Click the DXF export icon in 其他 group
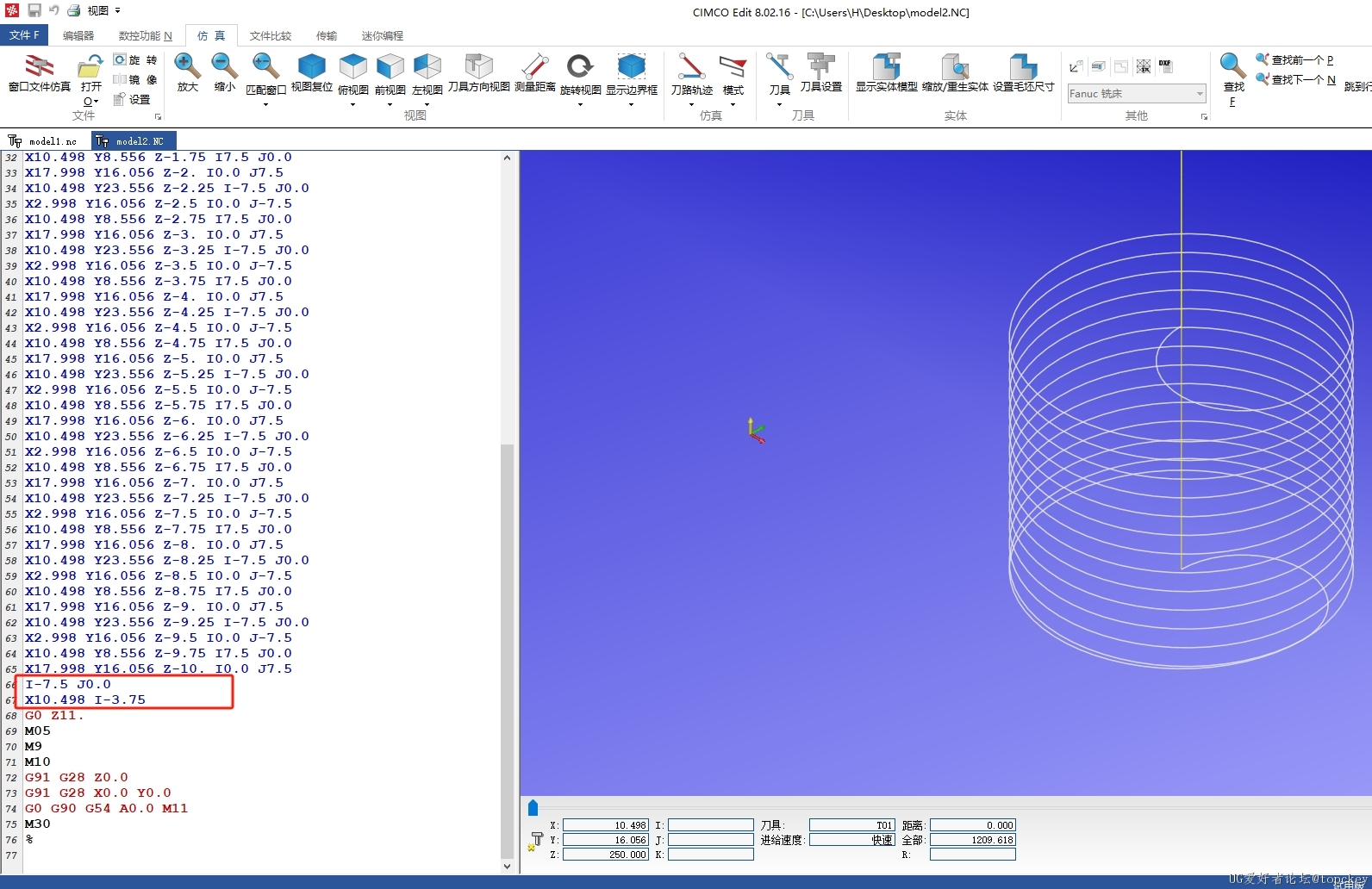1372x889 pixels. pyautogui.click(x=1165, y=65)
